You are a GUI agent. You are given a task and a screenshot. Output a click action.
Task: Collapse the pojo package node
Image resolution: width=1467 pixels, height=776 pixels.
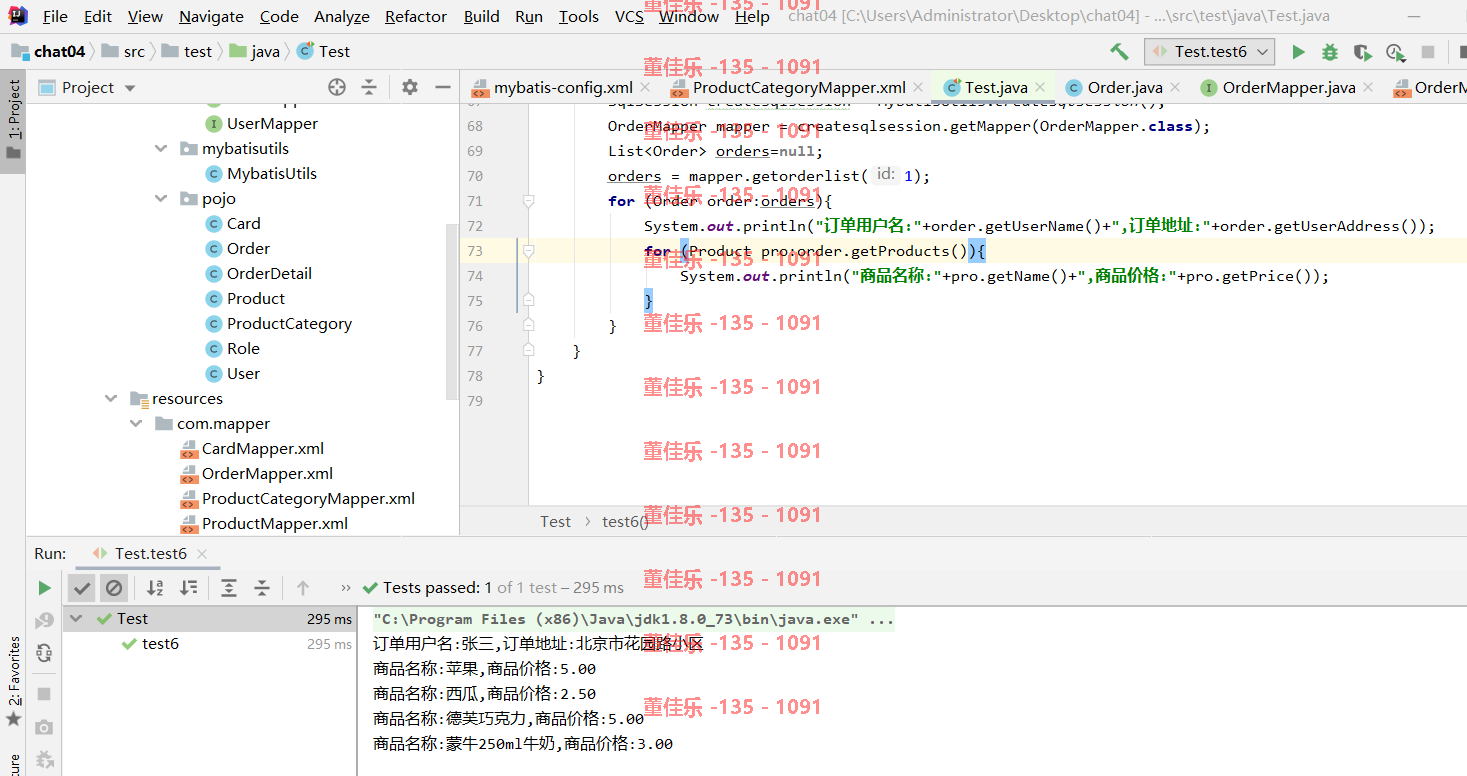pyautogui.click(x=161, y=199)
